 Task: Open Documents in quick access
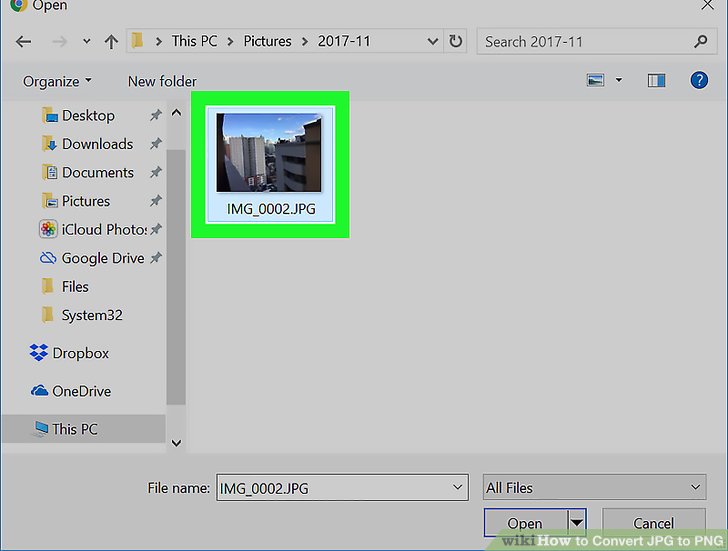click(x=98, y=173)
